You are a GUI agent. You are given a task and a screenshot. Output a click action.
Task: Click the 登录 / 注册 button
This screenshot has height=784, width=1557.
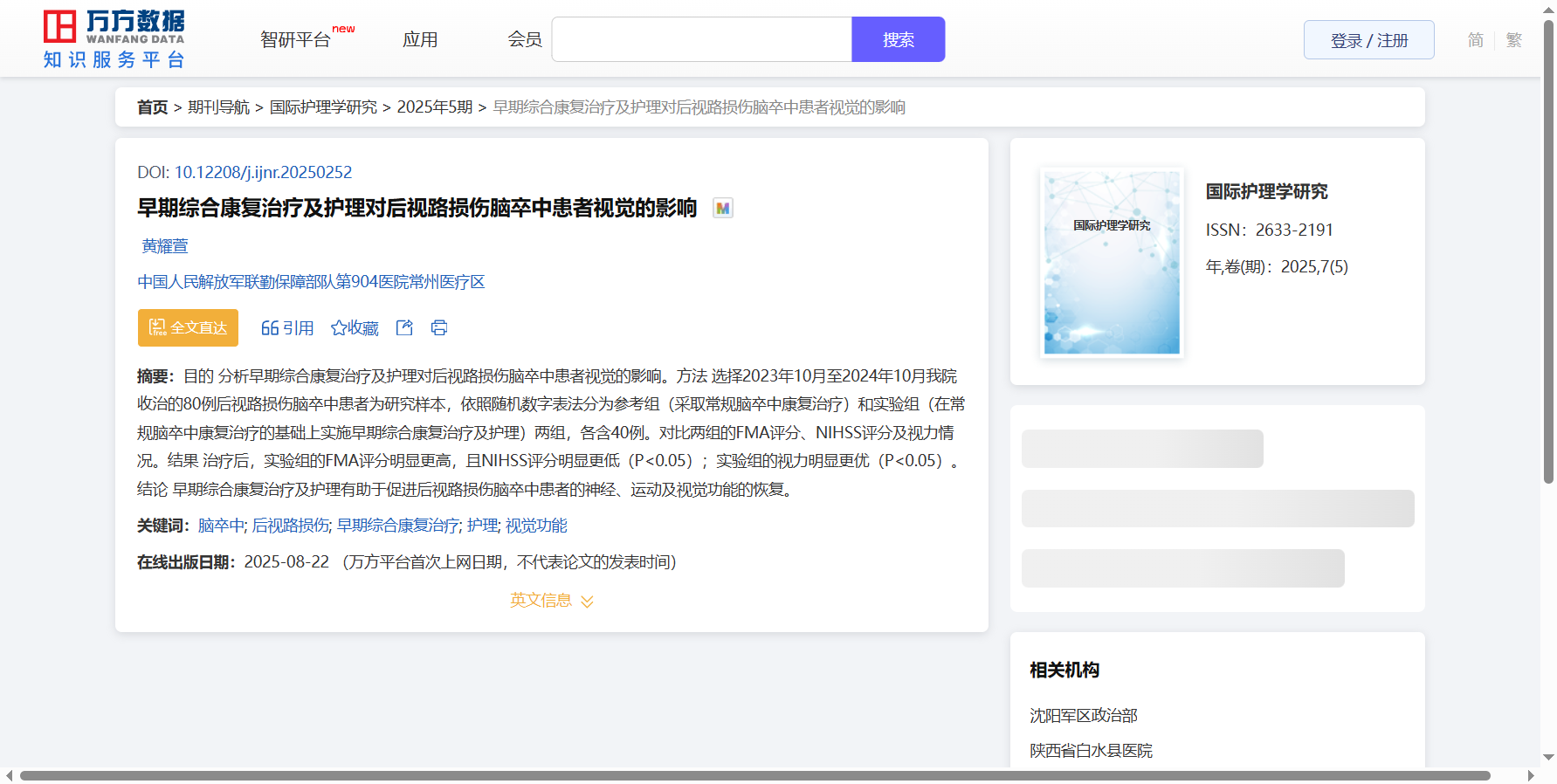[x=1368, y=40]
